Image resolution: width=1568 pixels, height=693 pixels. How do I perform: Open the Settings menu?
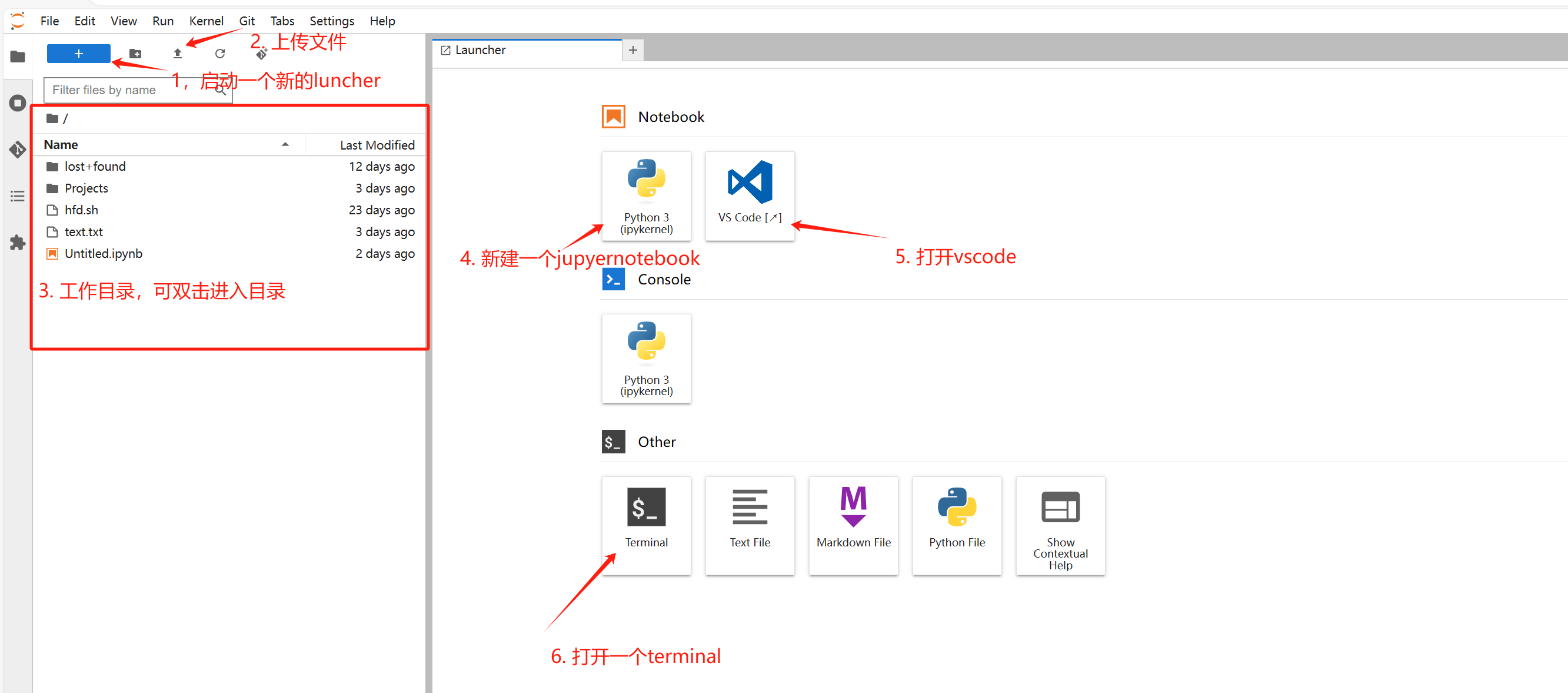[331, 21]
